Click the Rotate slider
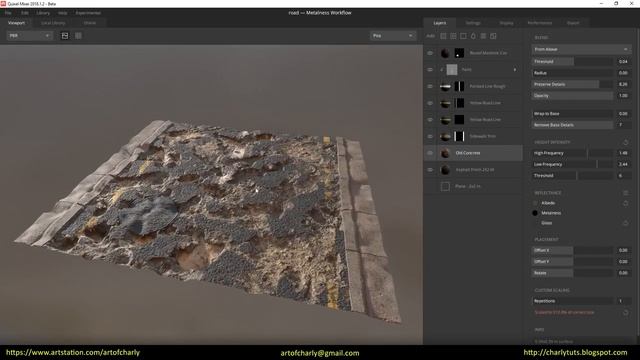 (572, 273)
